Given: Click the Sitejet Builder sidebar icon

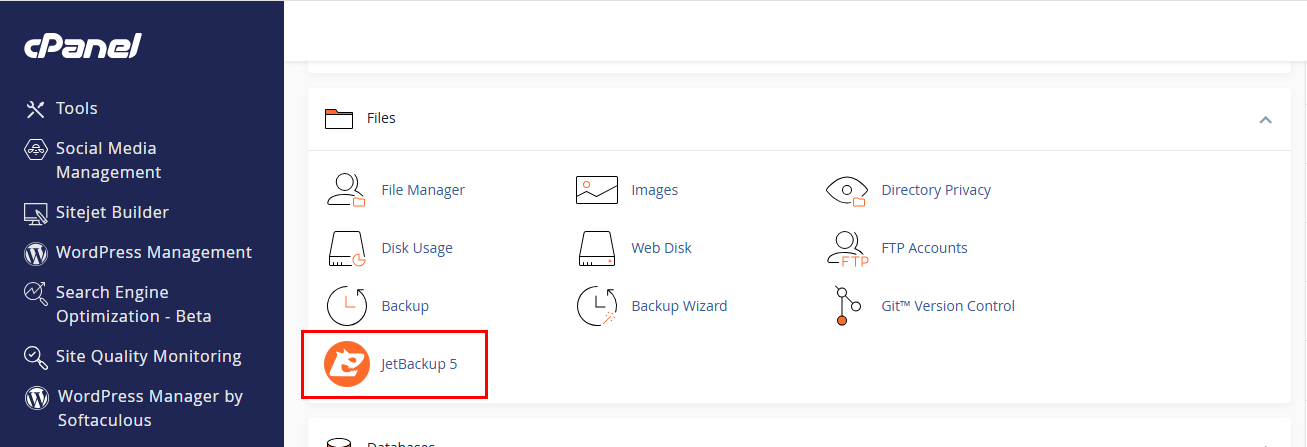Looking at the screenshot, I should (36, 213).
